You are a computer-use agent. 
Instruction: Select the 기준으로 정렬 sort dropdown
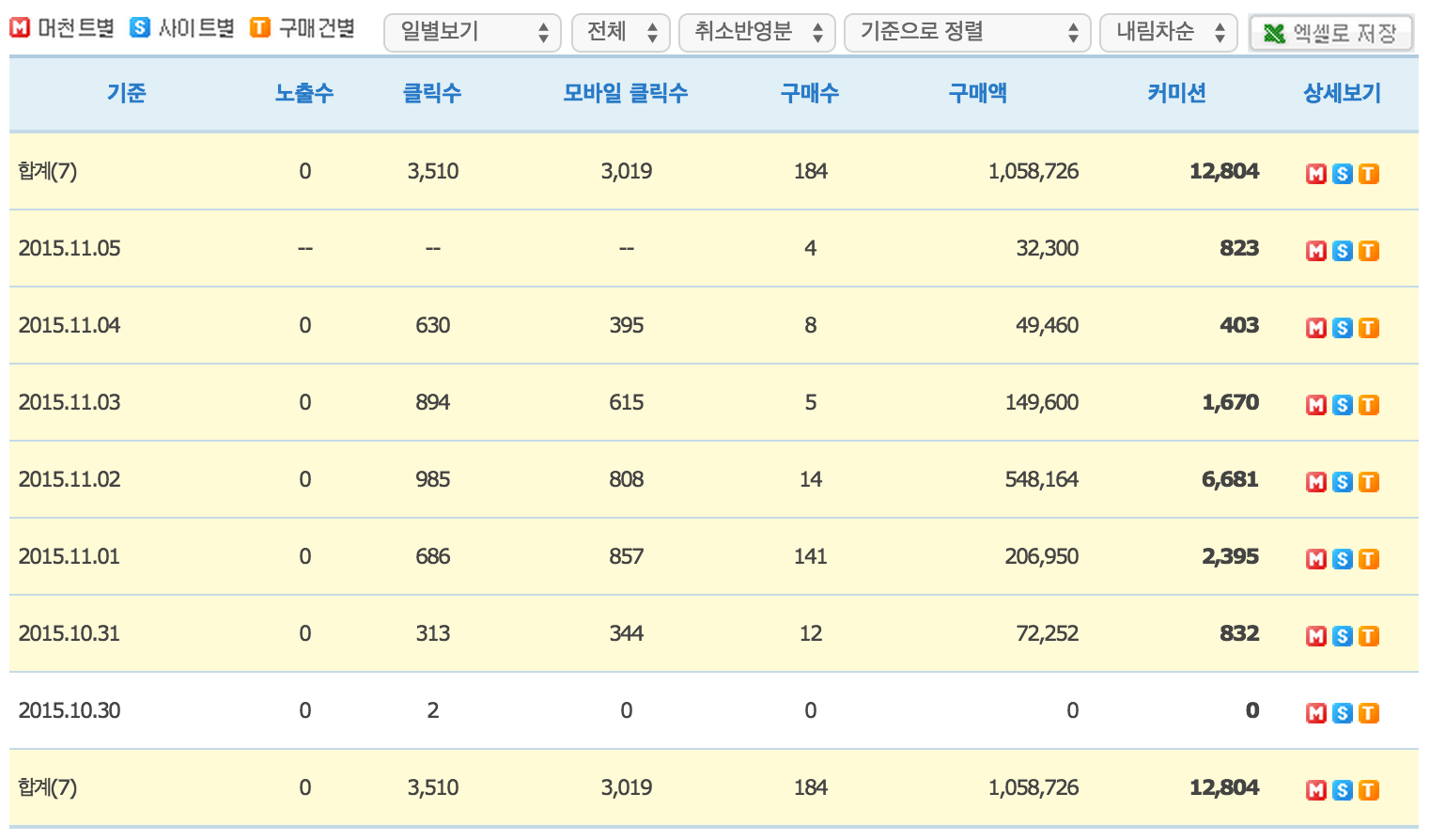[967, 33]
